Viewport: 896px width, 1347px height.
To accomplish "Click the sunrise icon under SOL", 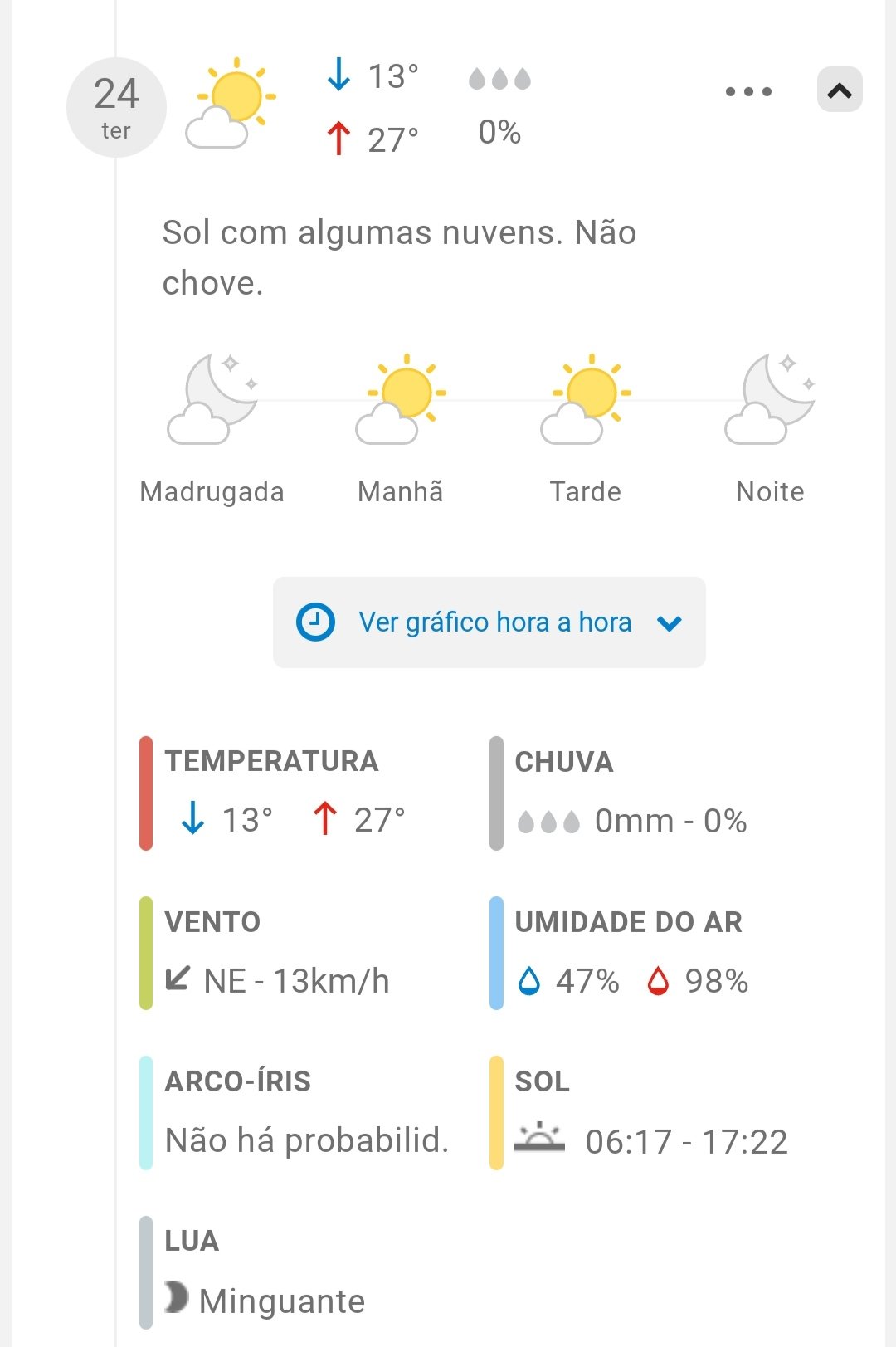I will tap(539, 1138).
